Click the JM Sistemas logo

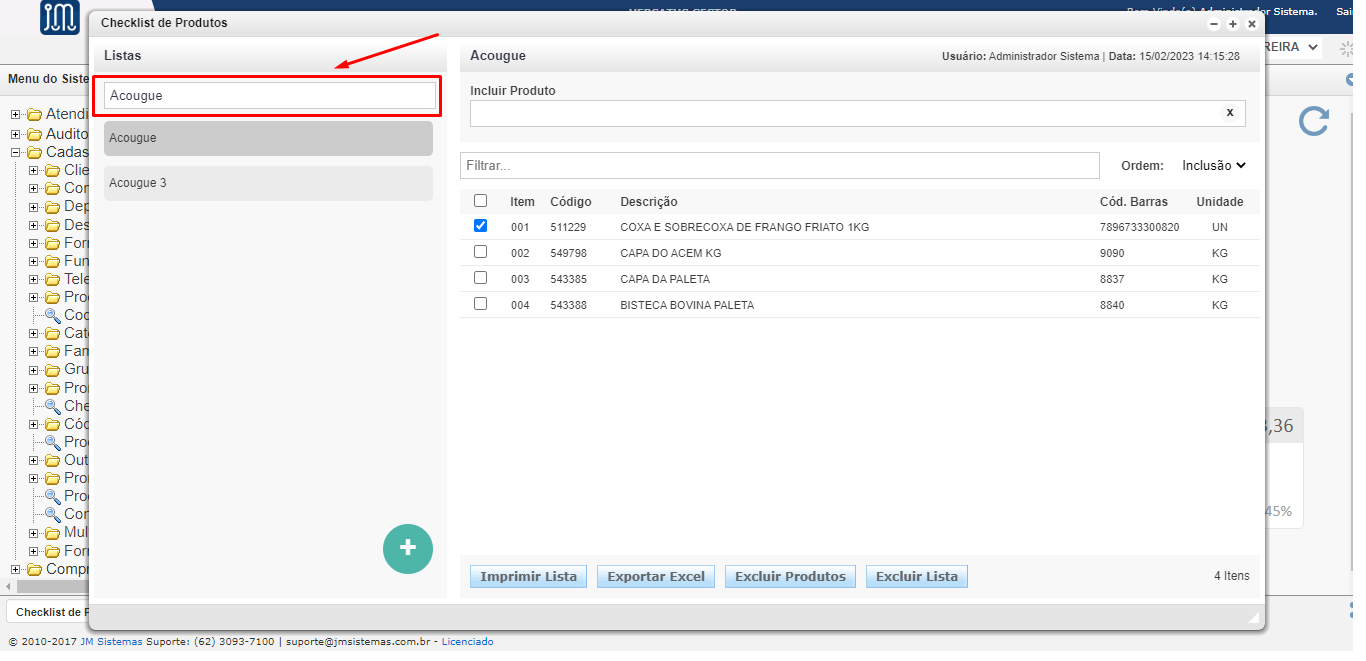pyautogui.click(x=60, y=17)
